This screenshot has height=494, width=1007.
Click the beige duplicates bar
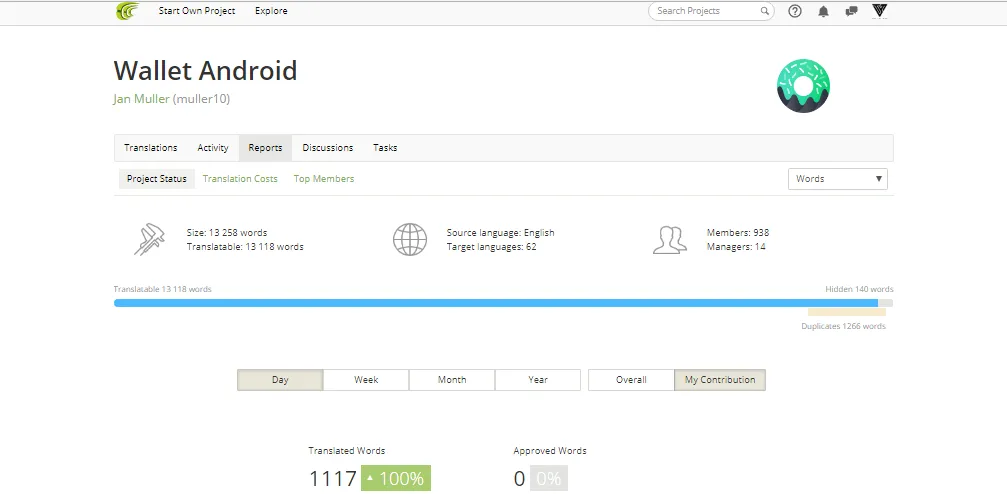point(846,312)
